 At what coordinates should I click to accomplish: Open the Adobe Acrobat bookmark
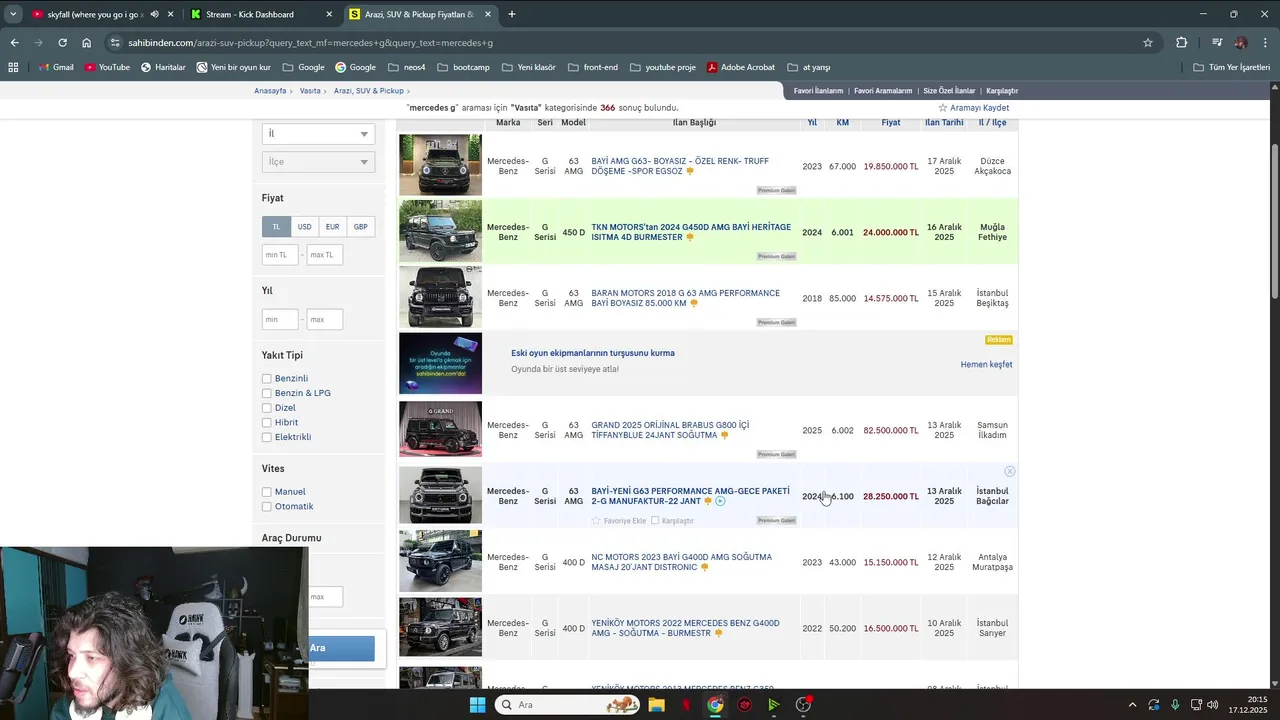coord(740,67)
